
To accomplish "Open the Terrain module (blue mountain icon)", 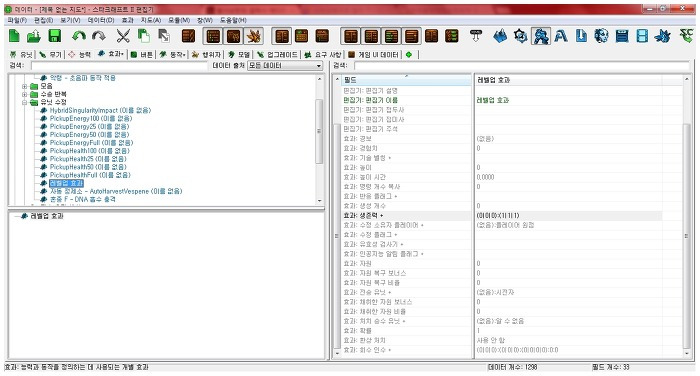I will tap(500, 36).
